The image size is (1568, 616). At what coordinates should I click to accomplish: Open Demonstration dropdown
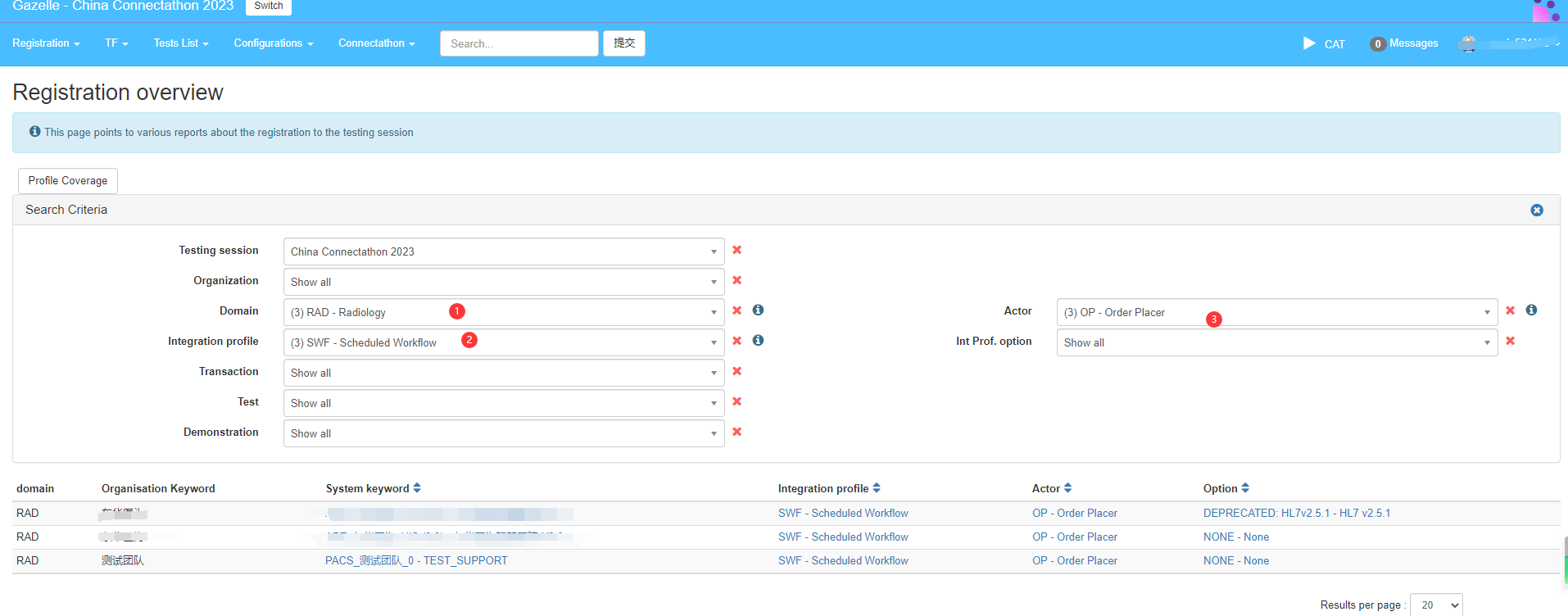pyautogui.click(x=504, y=433)
